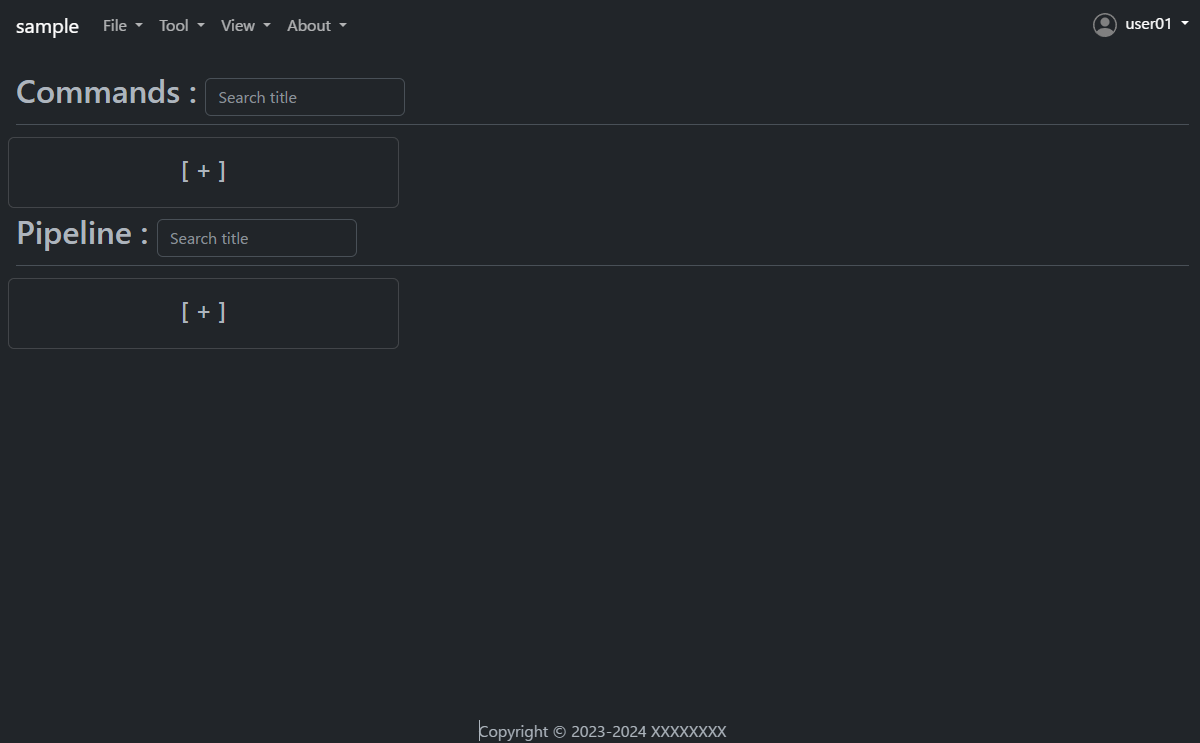Add a new command with the plus button
Viewport: 1200px width, 743px height.
[203, 170]
